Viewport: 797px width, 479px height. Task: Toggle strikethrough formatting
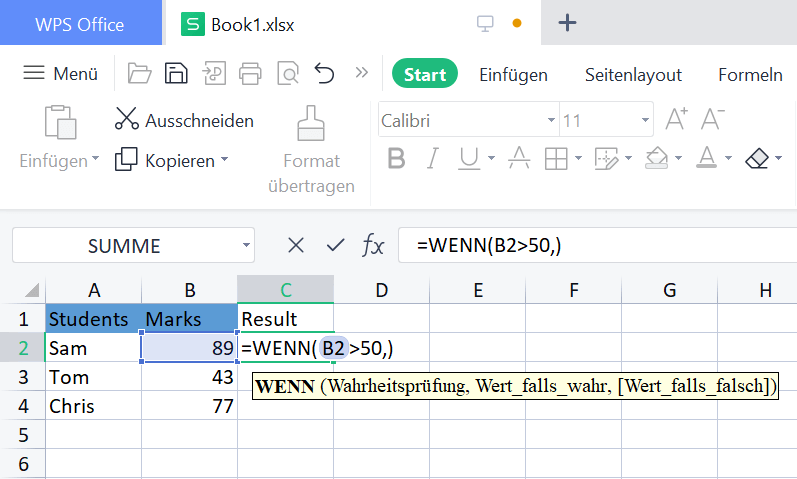point(519,158)
